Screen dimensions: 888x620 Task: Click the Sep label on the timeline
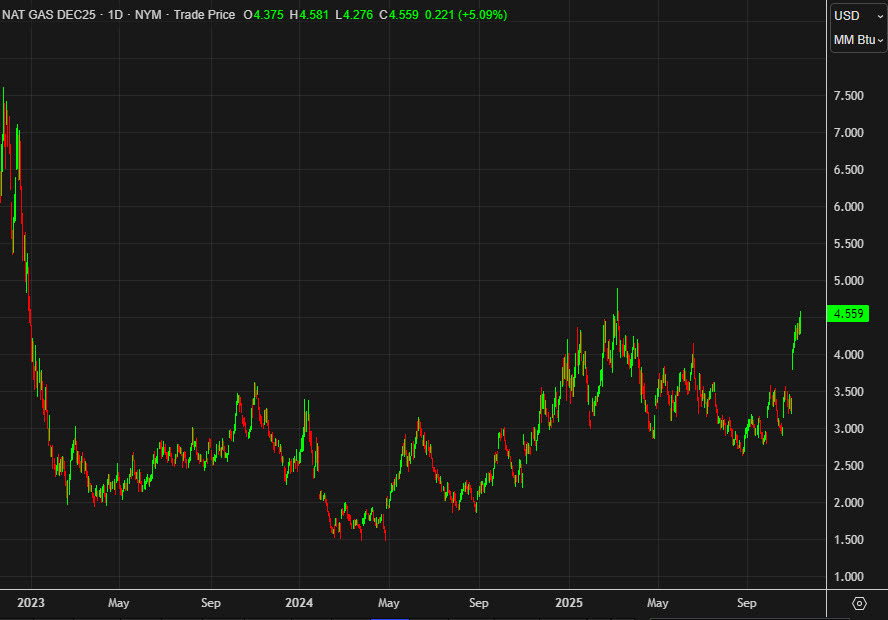(x=747, y=603)
